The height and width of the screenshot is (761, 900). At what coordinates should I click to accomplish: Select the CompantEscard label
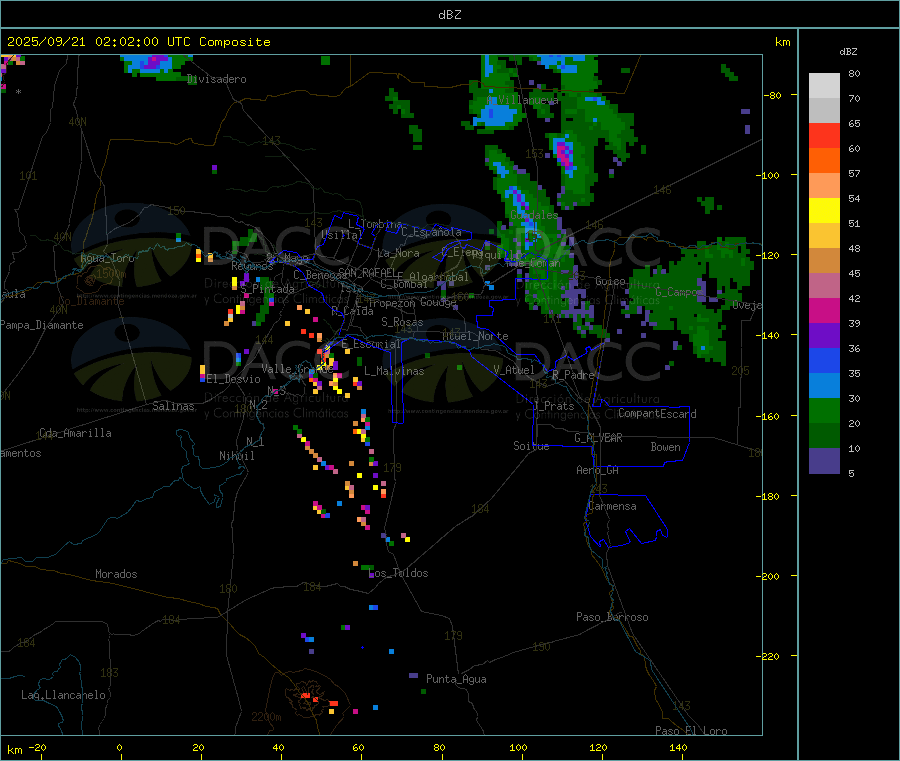657,414
